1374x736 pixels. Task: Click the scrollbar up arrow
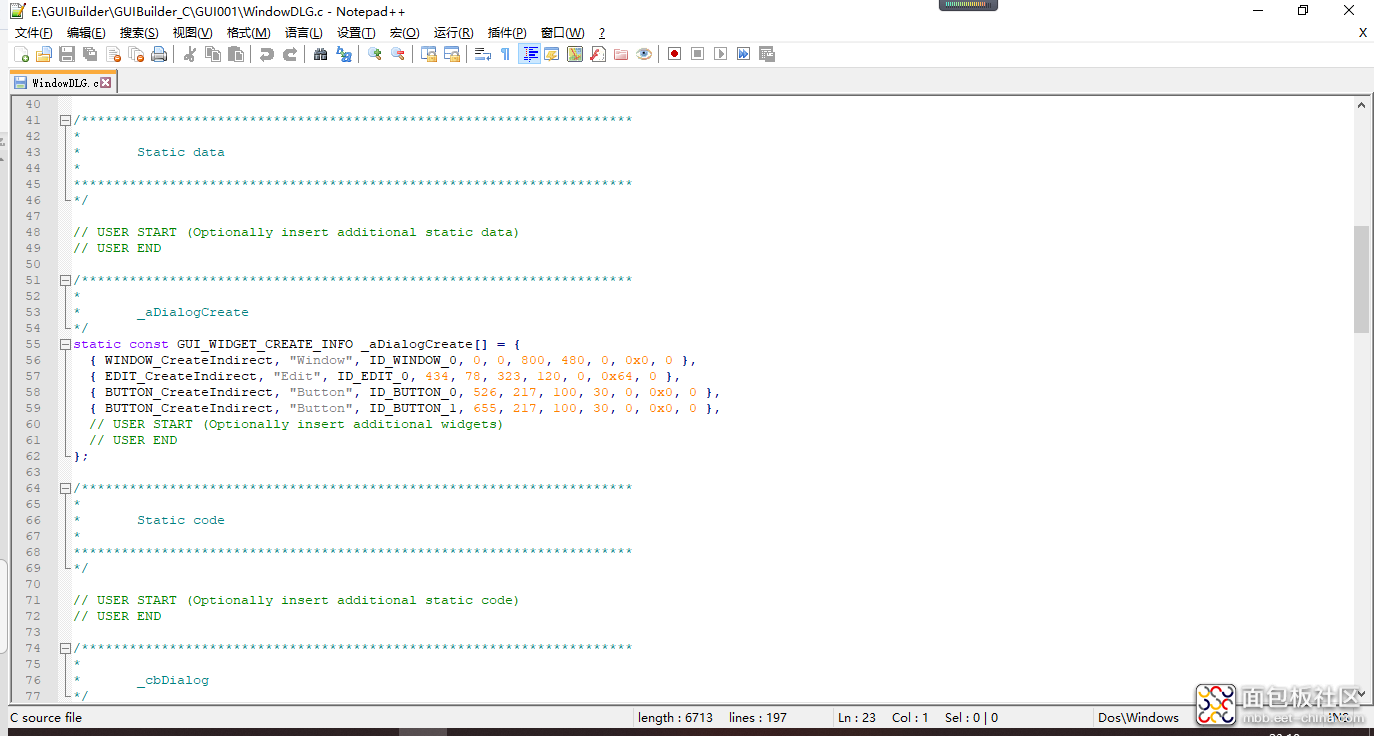pos(1361,104)
